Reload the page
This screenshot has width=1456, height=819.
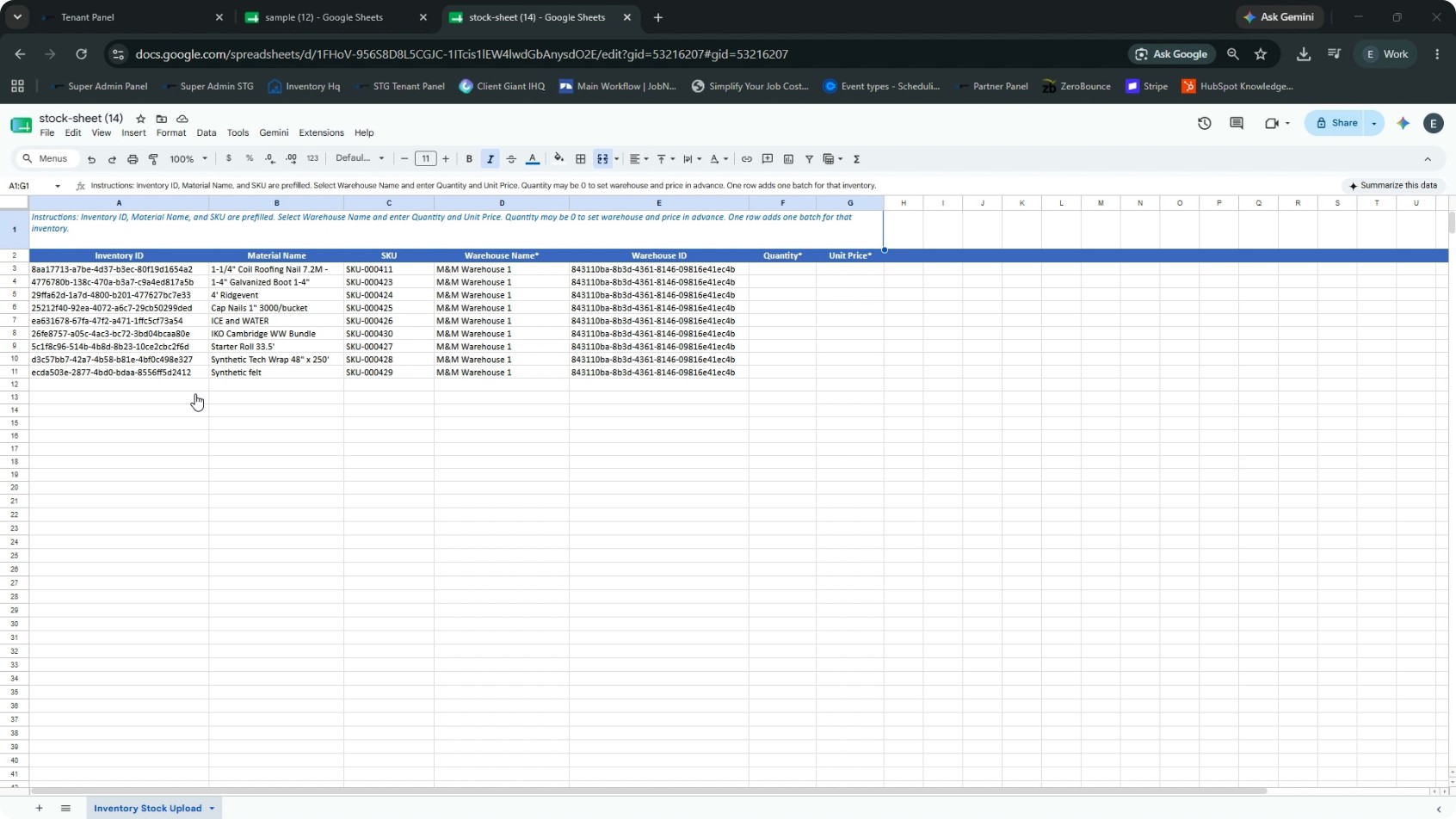pos(81,54)
